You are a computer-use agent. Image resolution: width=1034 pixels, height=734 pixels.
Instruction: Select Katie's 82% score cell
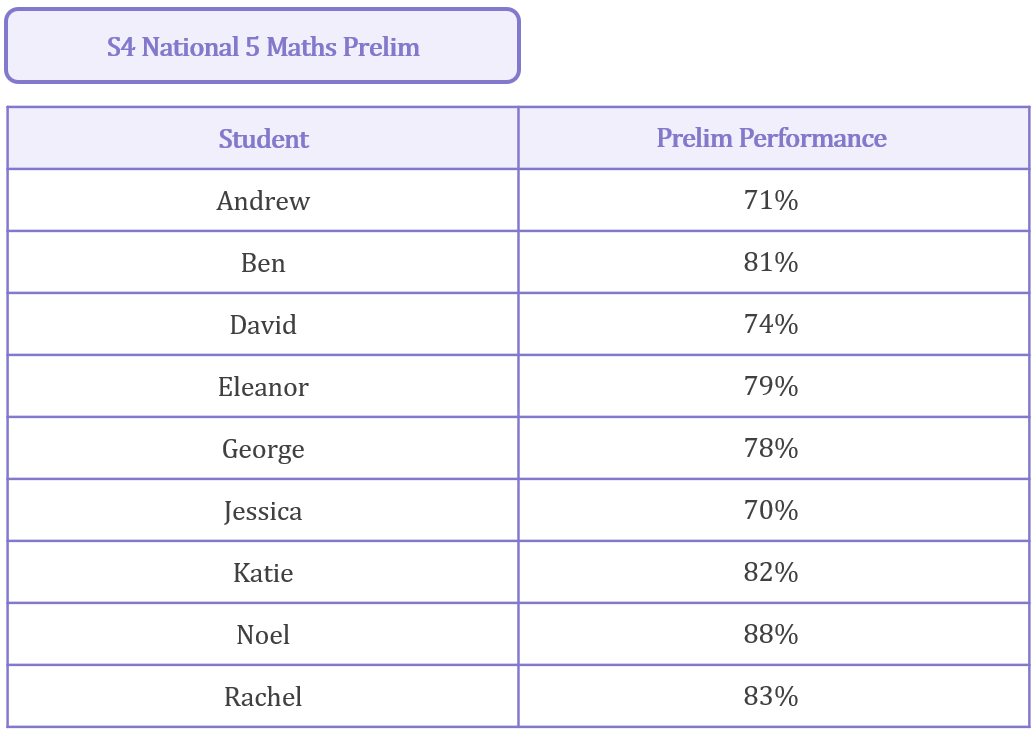click(x=771, y=573)
